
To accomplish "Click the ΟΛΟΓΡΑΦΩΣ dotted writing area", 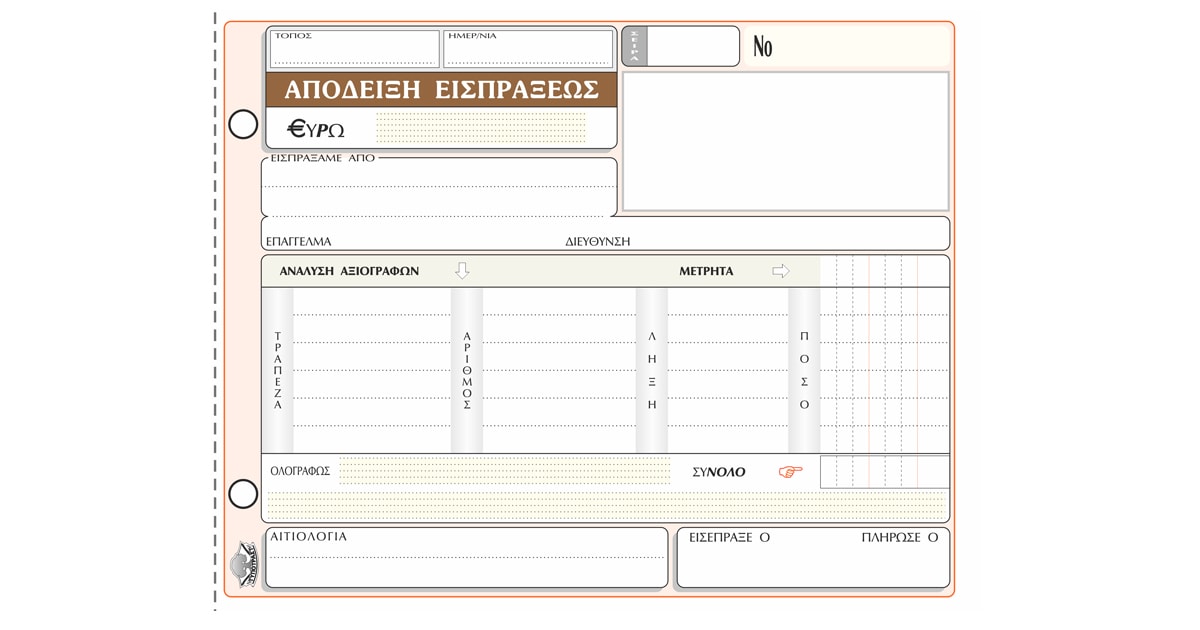I will pyautogui.click(x=504, y=470).
